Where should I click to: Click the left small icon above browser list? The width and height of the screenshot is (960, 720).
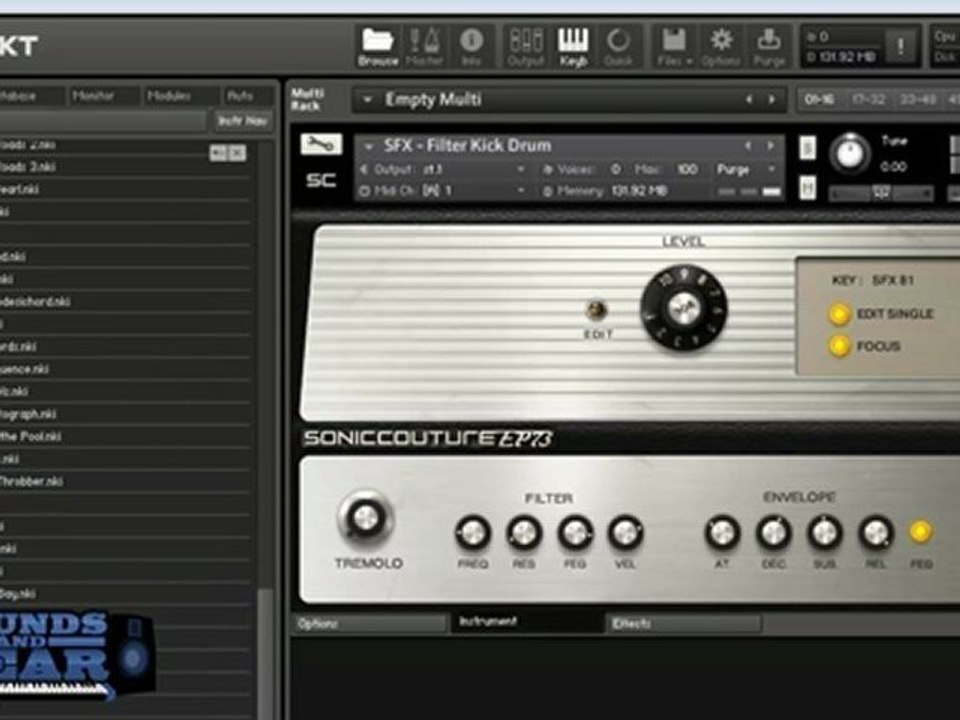pyautogui.click(x=218, y=152)
